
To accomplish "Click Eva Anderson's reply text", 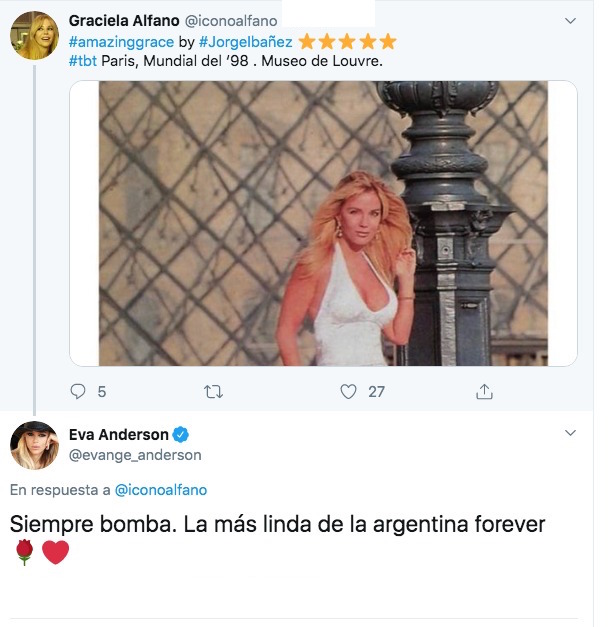I will point(278,524).
